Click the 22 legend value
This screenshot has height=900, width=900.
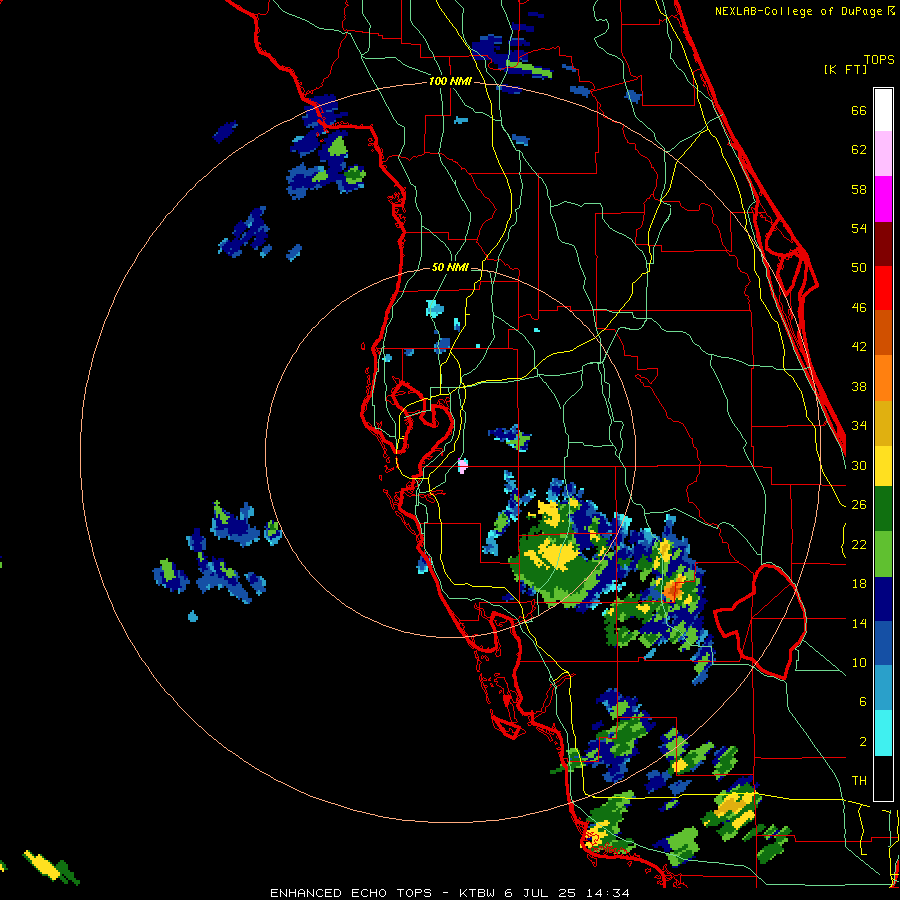coord(859,544)
